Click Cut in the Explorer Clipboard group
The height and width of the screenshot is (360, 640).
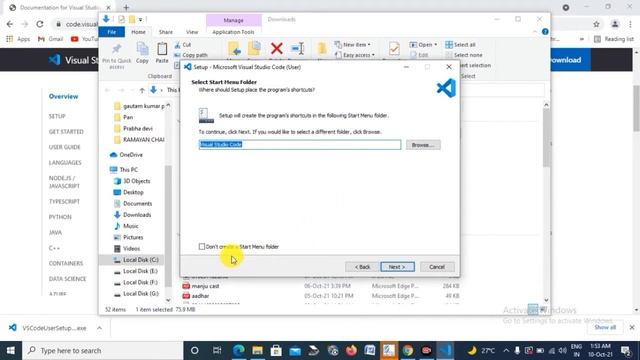click(183, 44)
